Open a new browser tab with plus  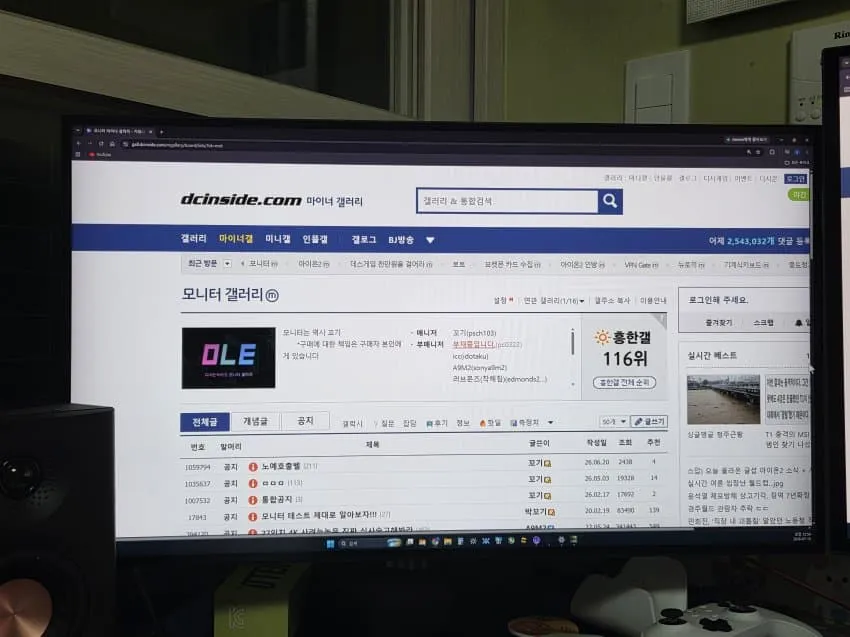[161, 132]
